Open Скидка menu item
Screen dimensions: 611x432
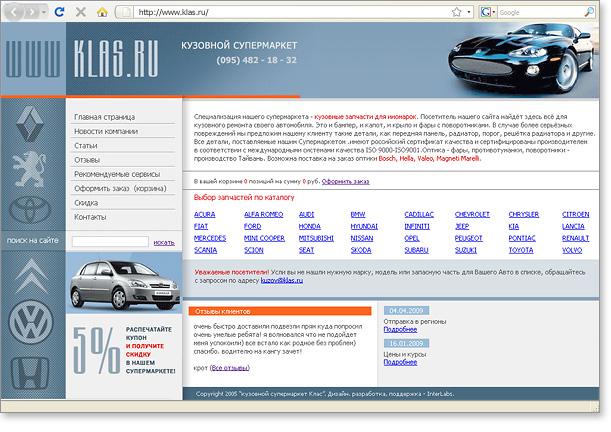[x=86, y=203]
